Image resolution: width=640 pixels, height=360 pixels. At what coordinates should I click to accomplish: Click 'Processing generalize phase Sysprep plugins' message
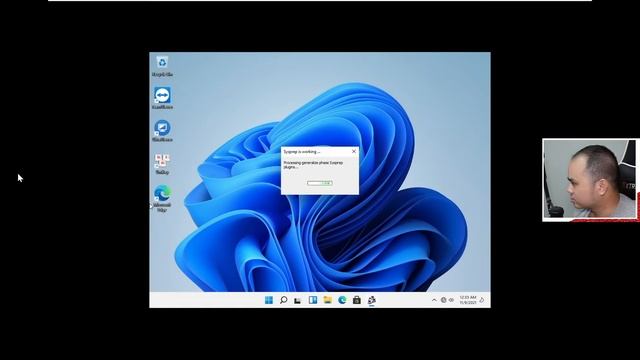[x=313, y=164]
